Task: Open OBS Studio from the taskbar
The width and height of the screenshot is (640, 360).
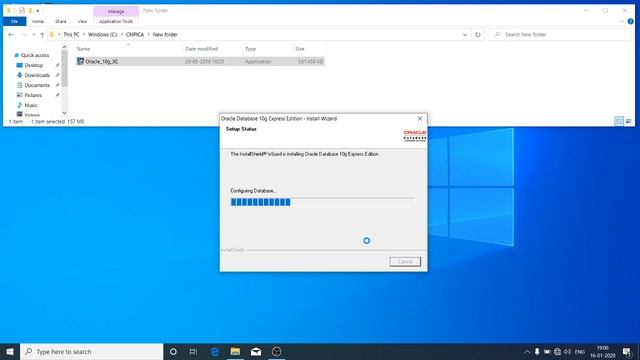Action: pos(276,351)
